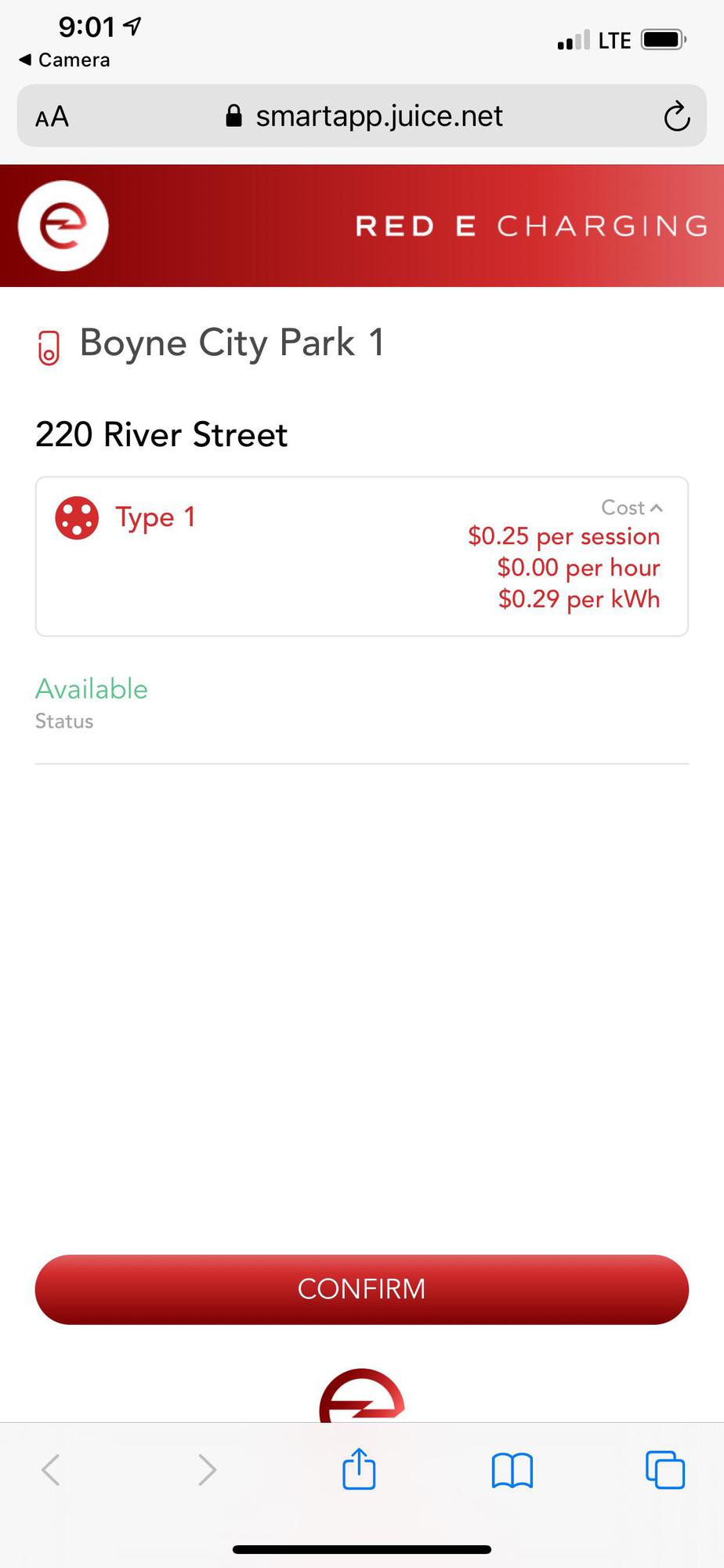
Task: Open Safari share sheet icon
Action: (359, 1469)
